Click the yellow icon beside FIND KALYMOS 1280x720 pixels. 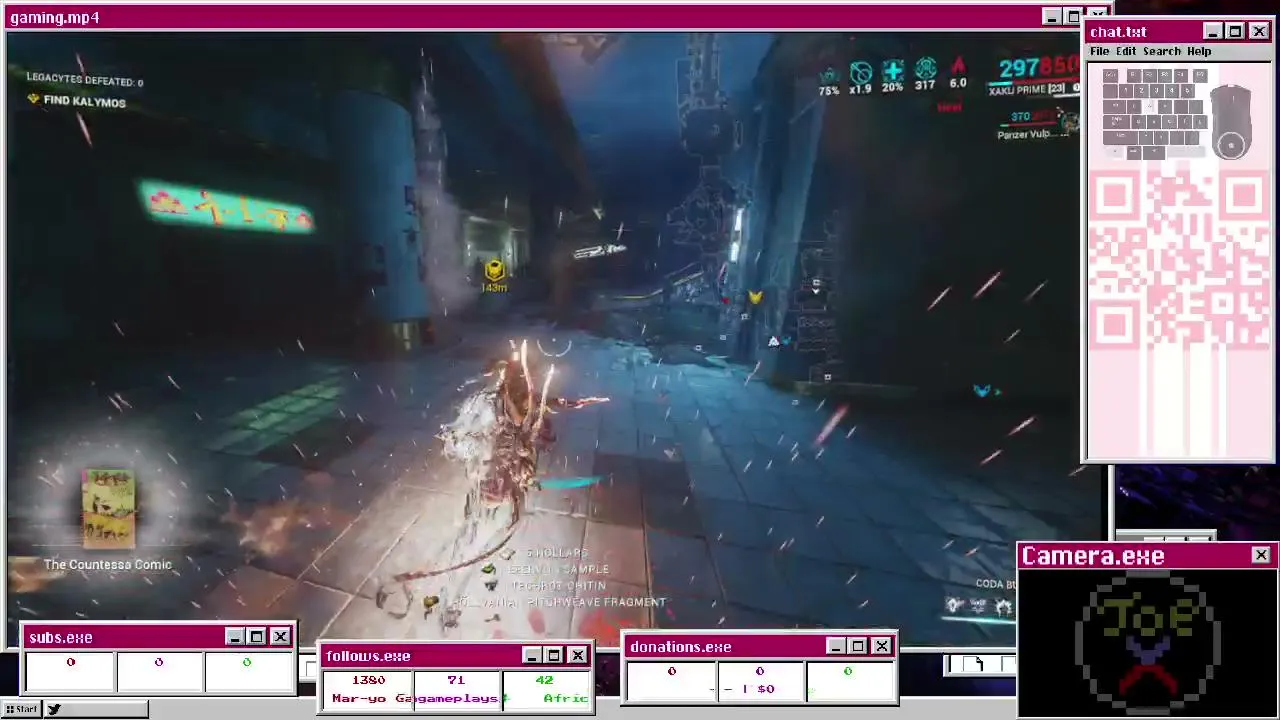coord(33,99)
